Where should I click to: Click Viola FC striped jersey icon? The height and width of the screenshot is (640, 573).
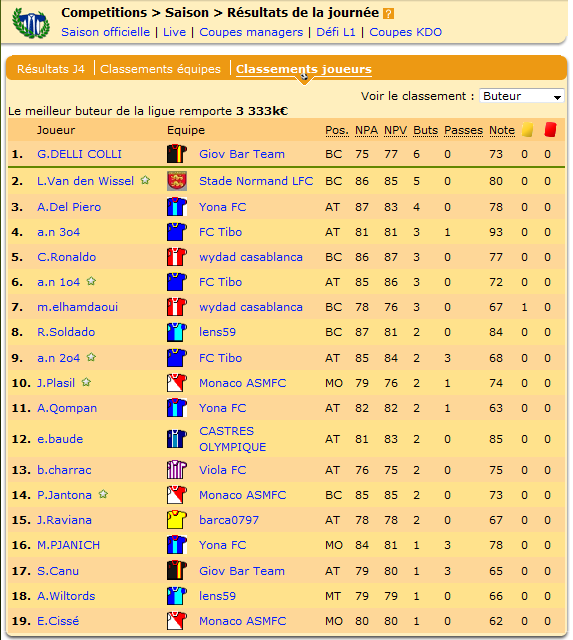pyautogui.click(x=177, y=470)
